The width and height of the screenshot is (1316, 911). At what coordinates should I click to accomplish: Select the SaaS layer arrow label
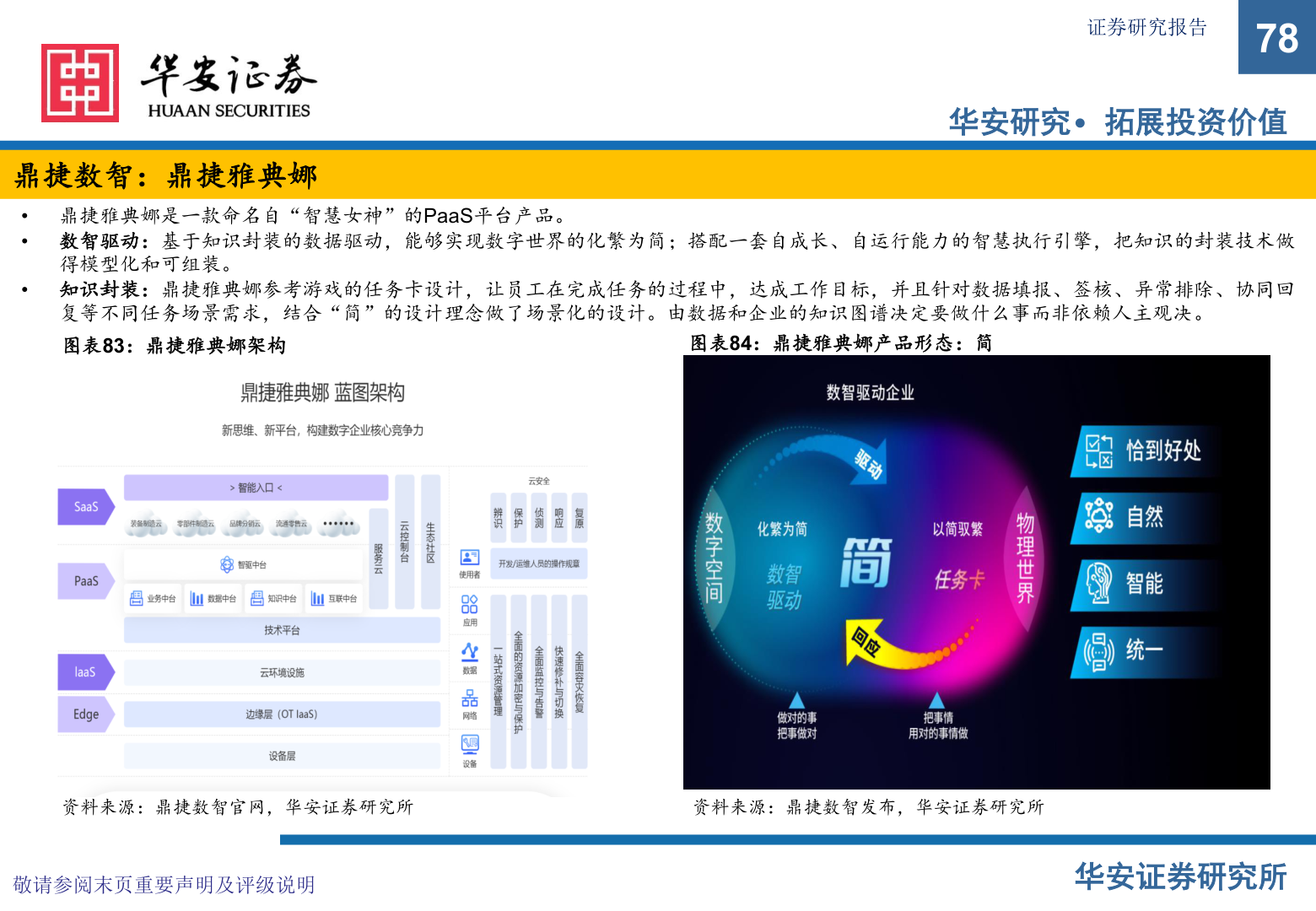86,507
